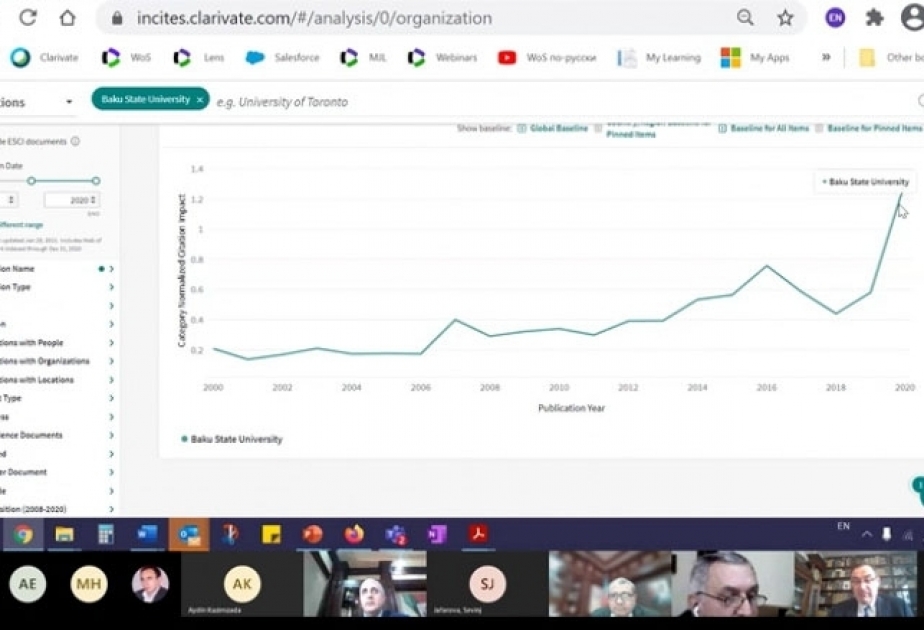Select the AE participant avatar

click(x=28, y=583)
